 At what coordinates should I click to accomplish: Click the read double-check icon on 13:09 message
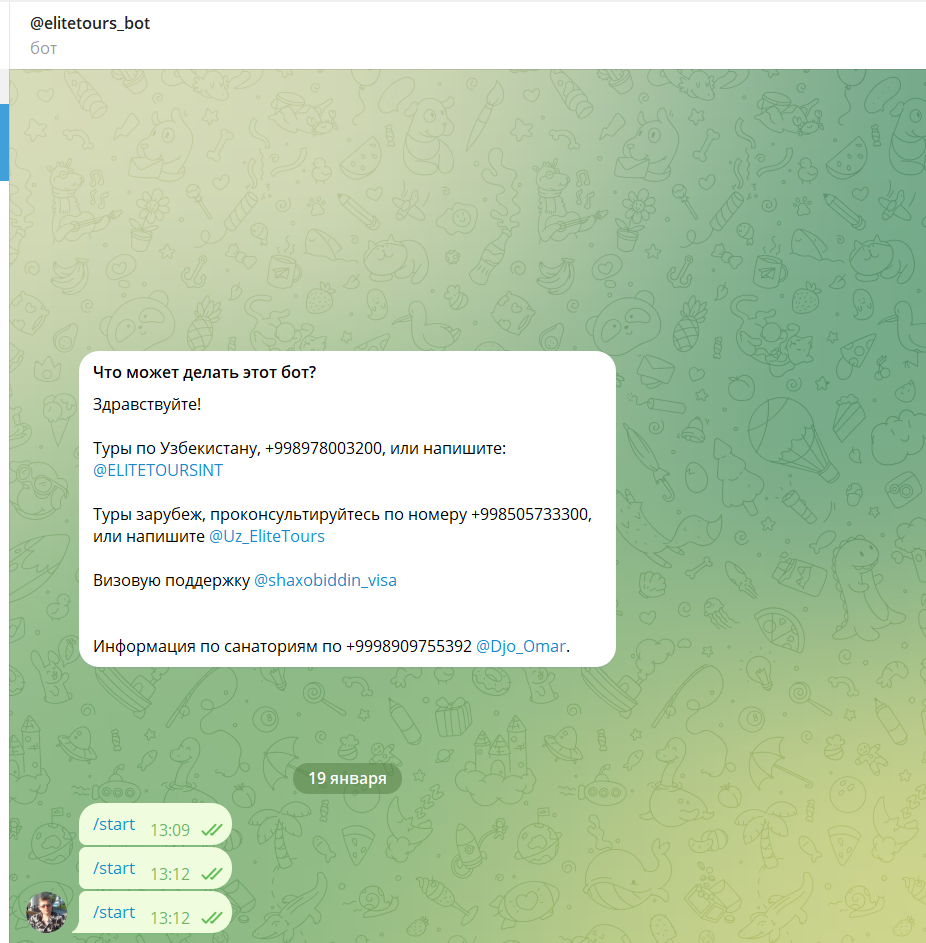pyautogui.click(x=211, y=830)
